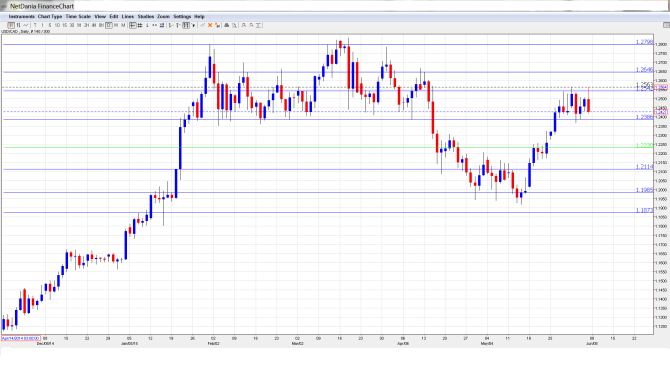Open the Instruments menu

[22, 17]
